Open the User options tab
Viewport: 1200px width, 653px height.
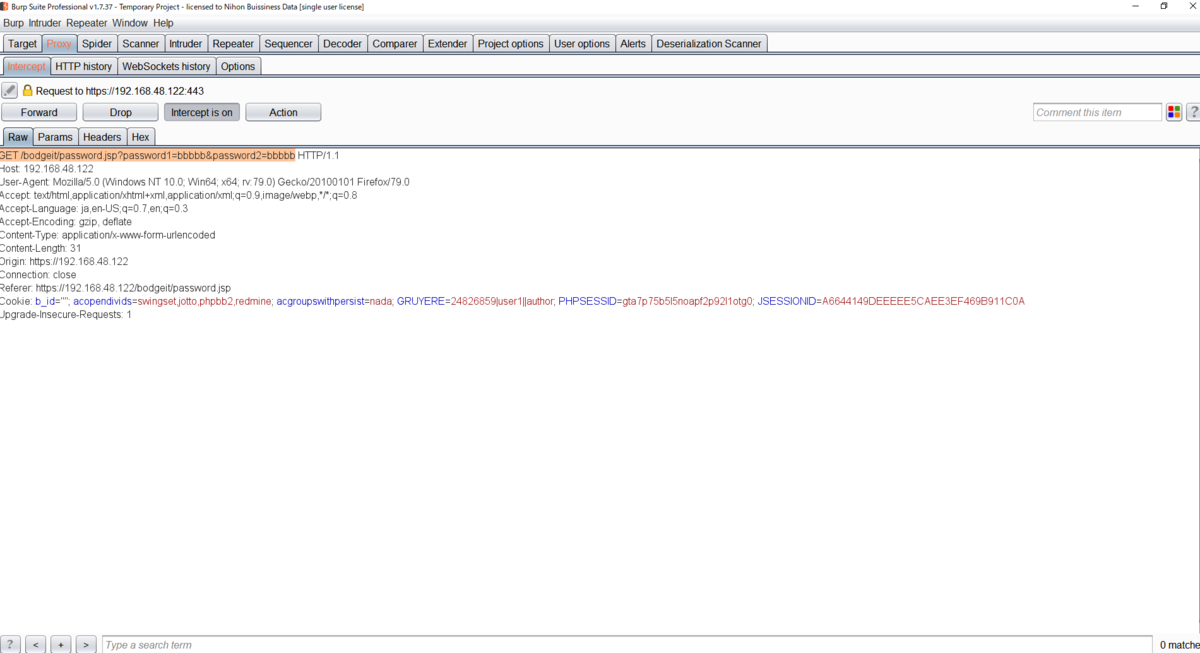tap(582, 43)
